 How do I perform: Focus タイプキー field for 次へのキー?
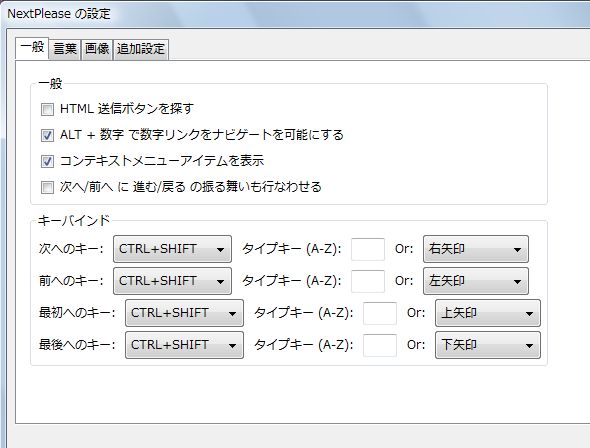[x=368, y=249]
